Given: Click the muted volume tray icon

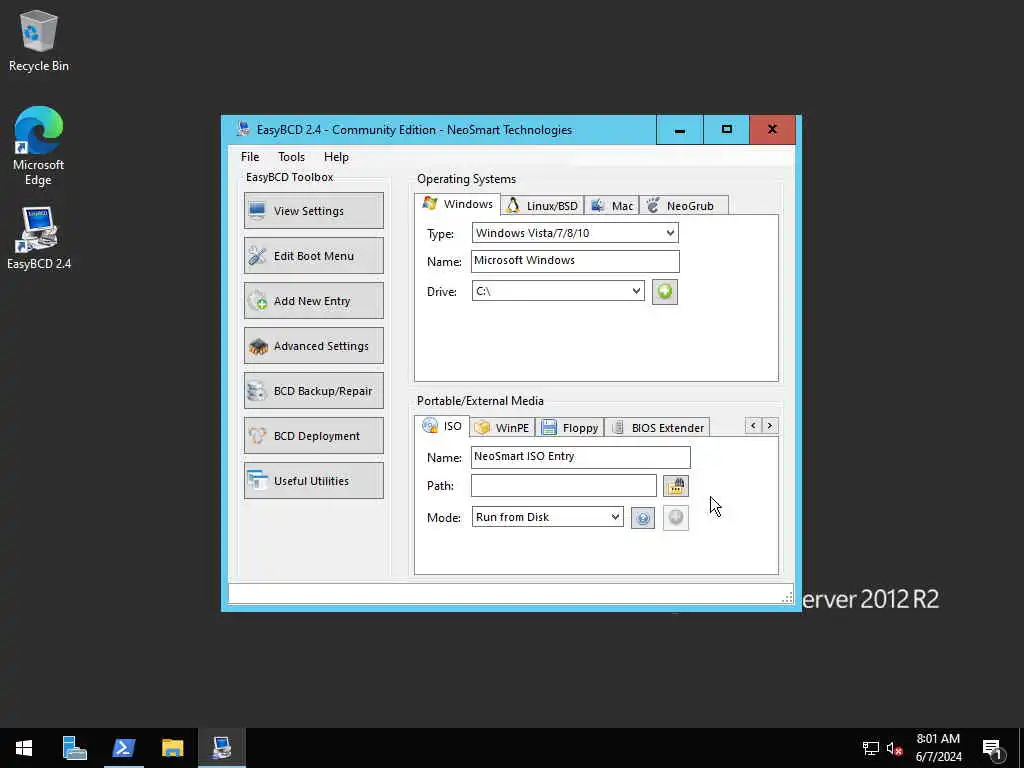Looking at the screenshot, I should 894,748.
